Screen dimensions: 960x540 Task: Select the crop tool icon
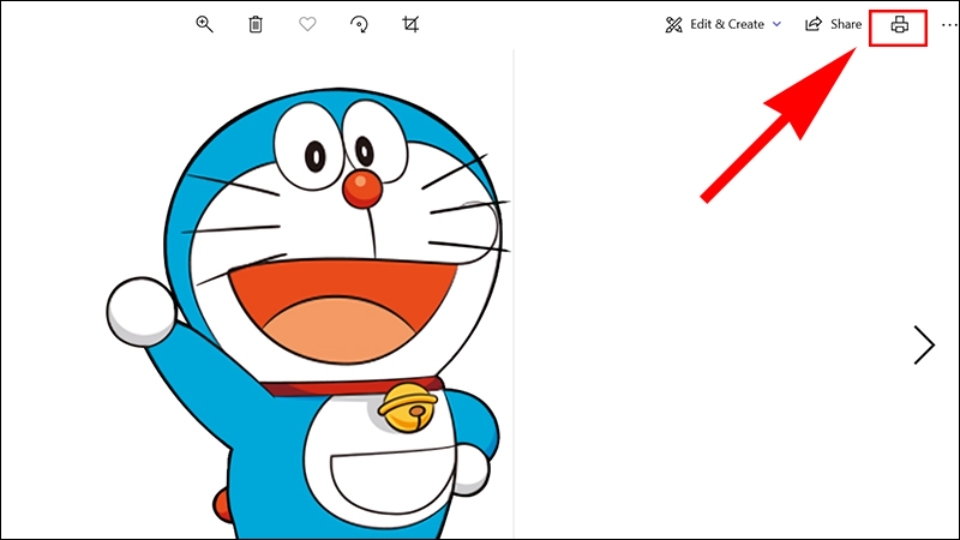point(411,24)
